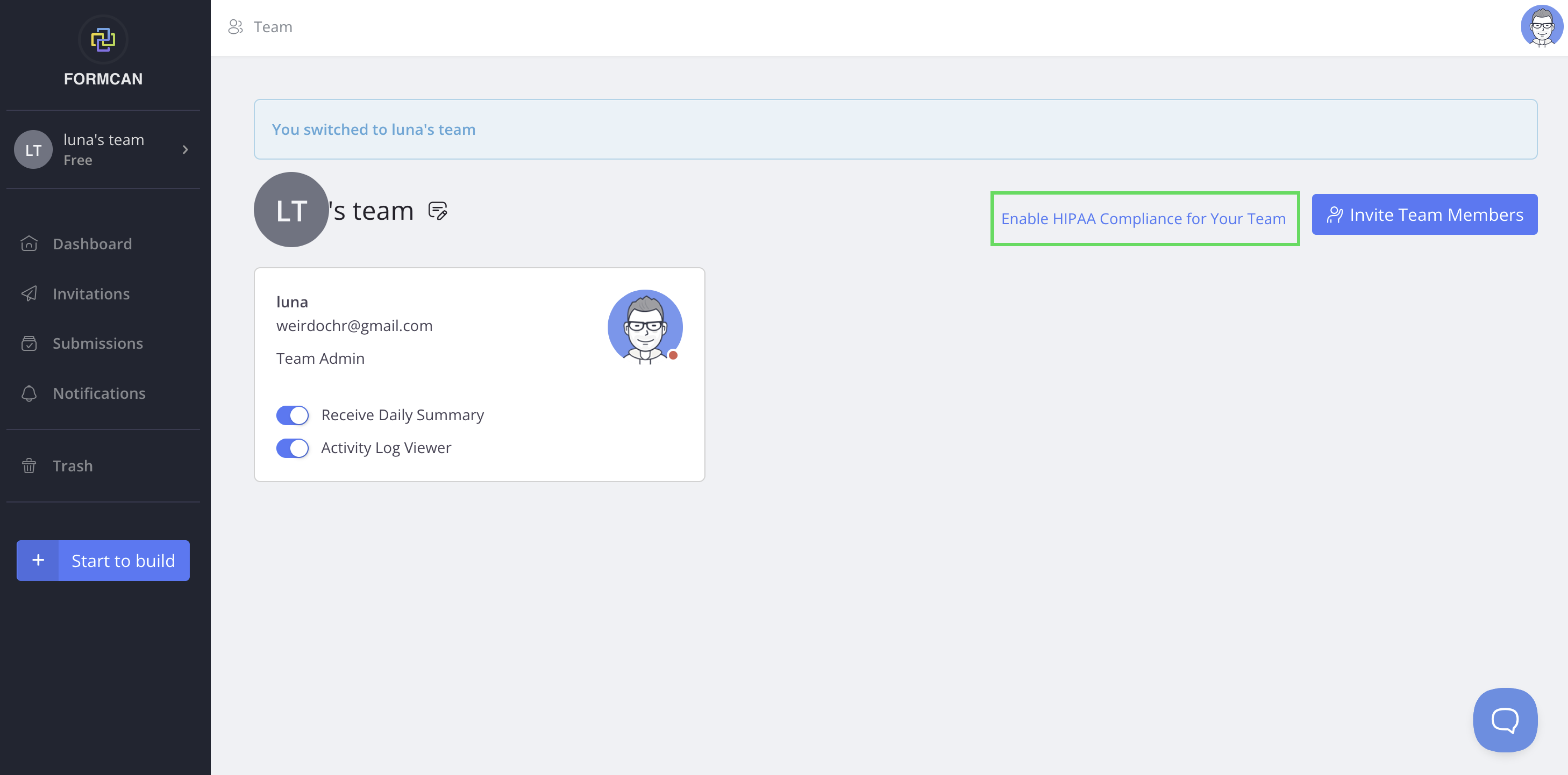Image resolution: width=1568 pixels, height=775 pixels.
Task: Click luna's member avatar thumbnail
Action: [x=645, y=327]
